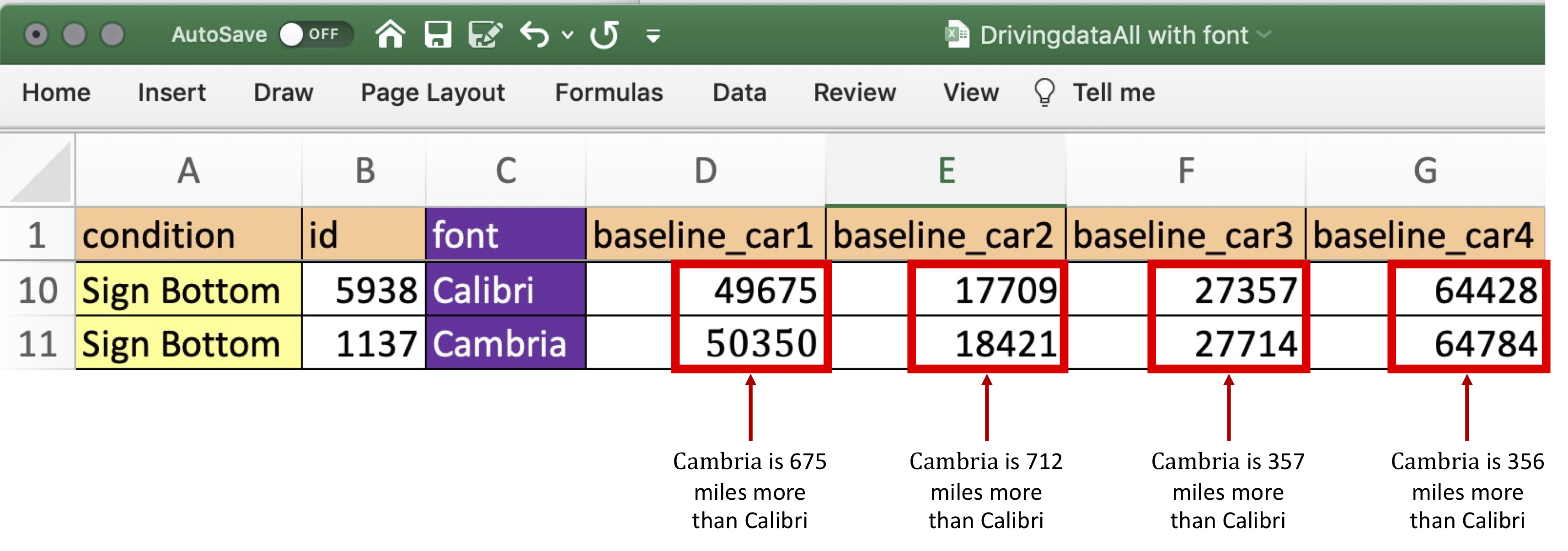Click the Save As edit icon
The height and width of the screenshot is (551, 1568).
coord(485,34)
